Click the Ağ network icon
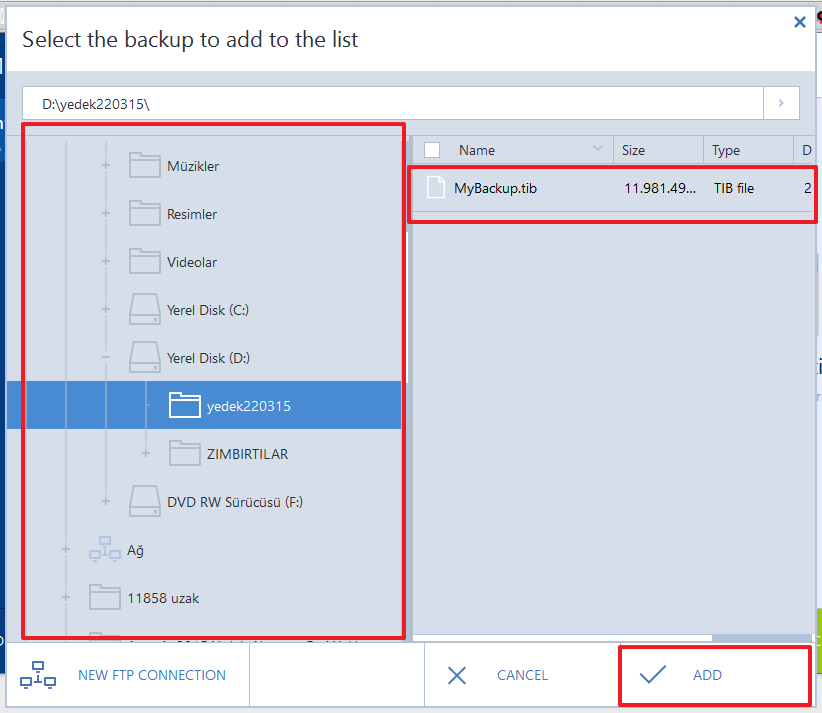 105,549
